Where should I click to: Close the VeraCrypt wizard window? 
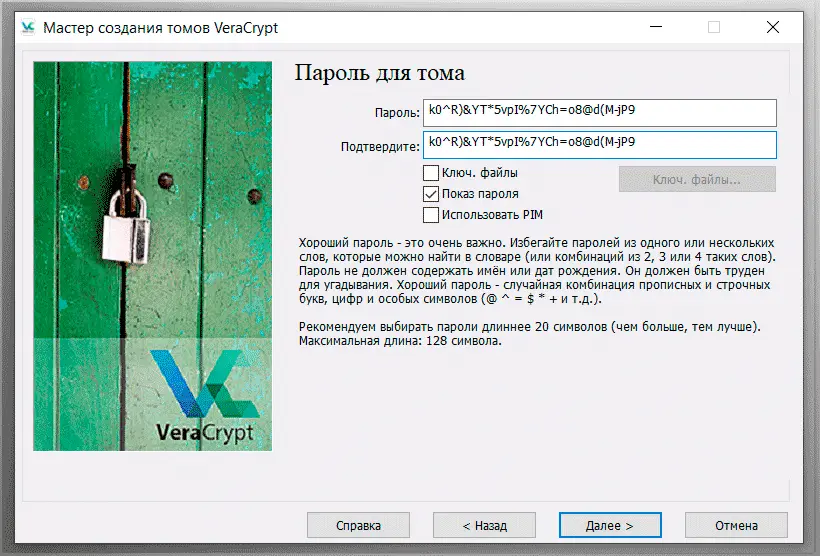[x=773, y=27]
